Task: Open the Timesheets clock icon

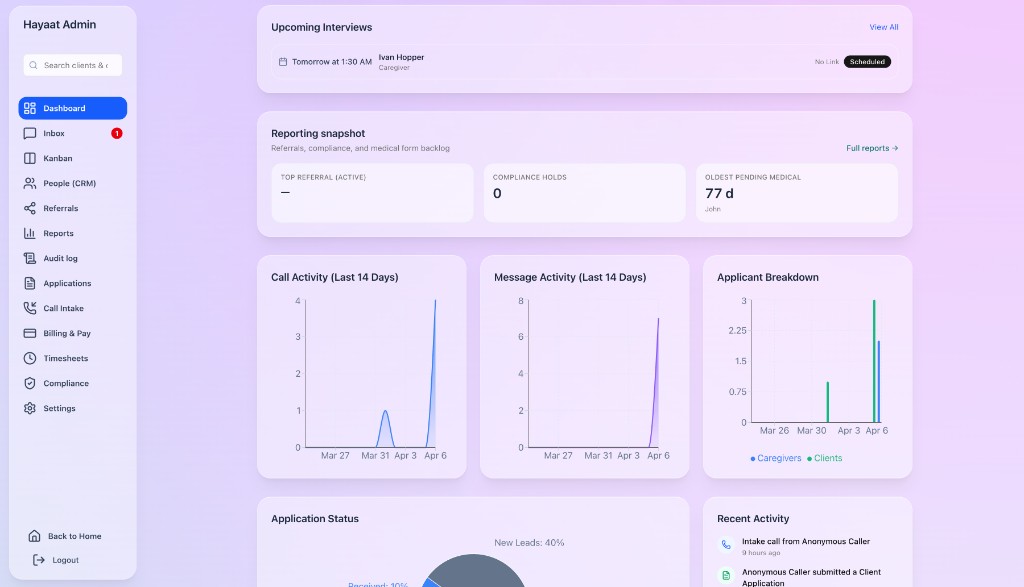Action: [x=32, y=358]
